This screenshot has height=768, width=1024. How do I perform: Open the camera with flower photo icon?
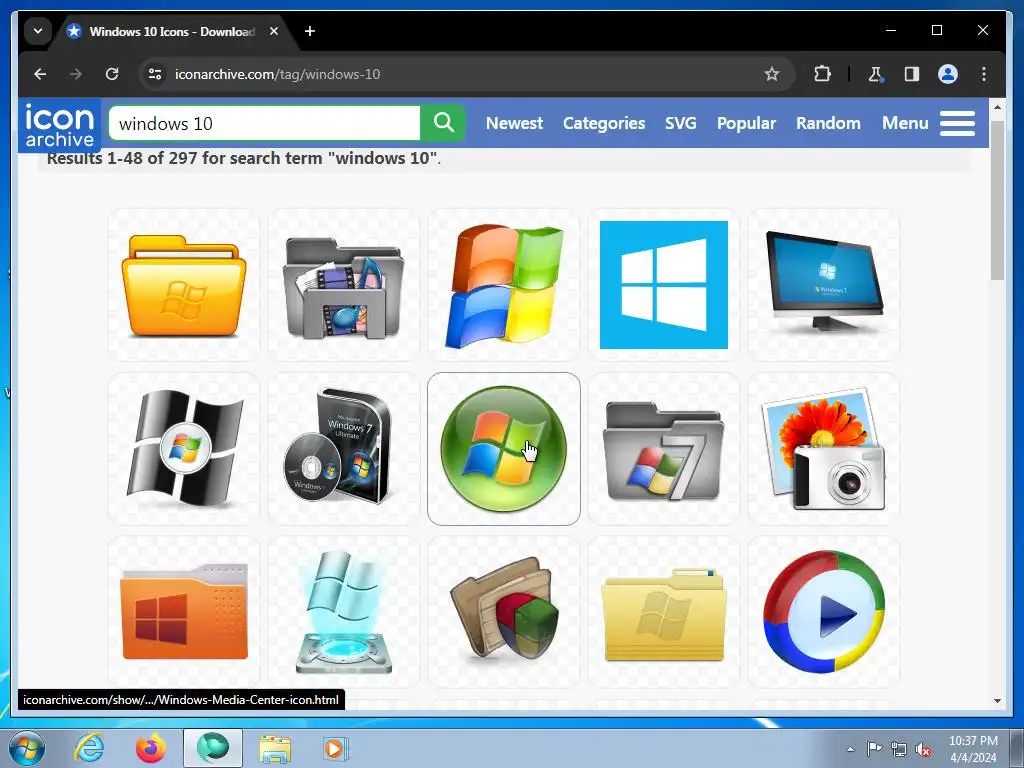(x=824, y=449)
